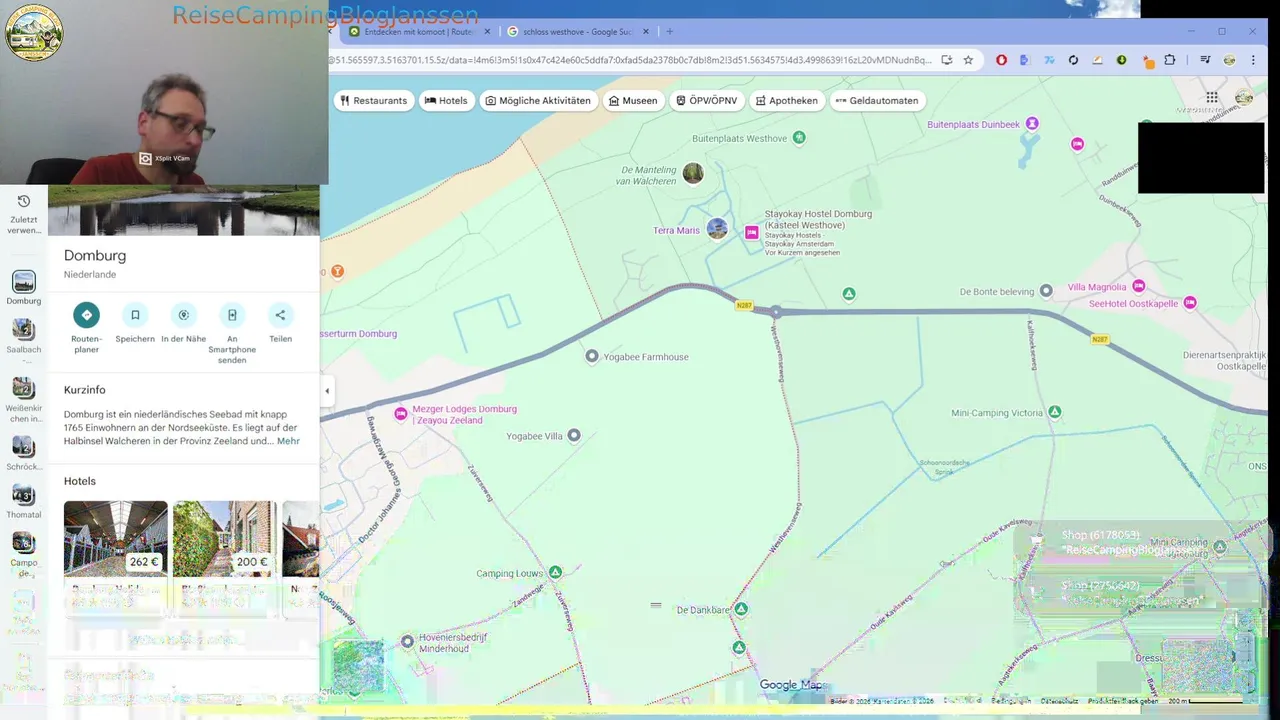Image resolution: width=1280 pixels, height=720 pixels.
Task: Click Hoveniersbedrijf Minderhoud marker
Action: [x=407, y=641]
